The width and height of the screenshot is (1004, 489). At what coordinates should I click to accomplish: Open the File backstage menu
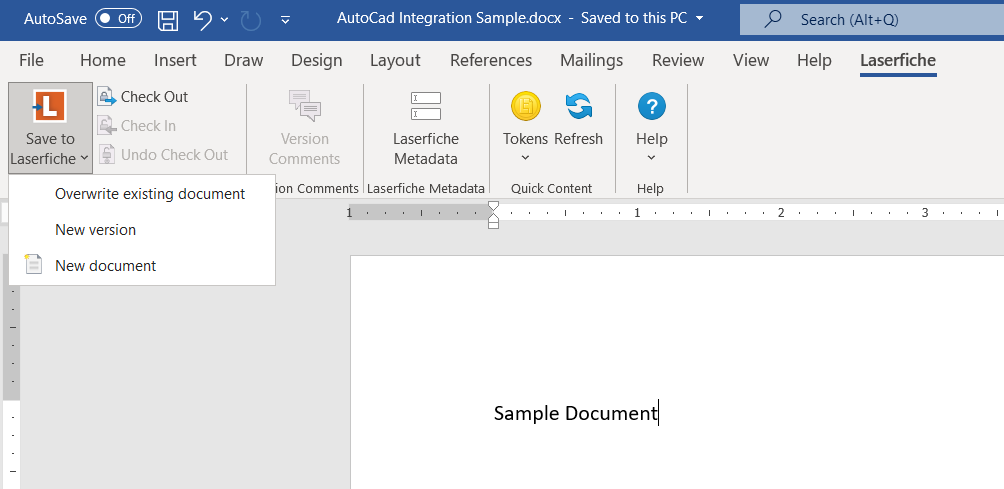click(31, 61)
